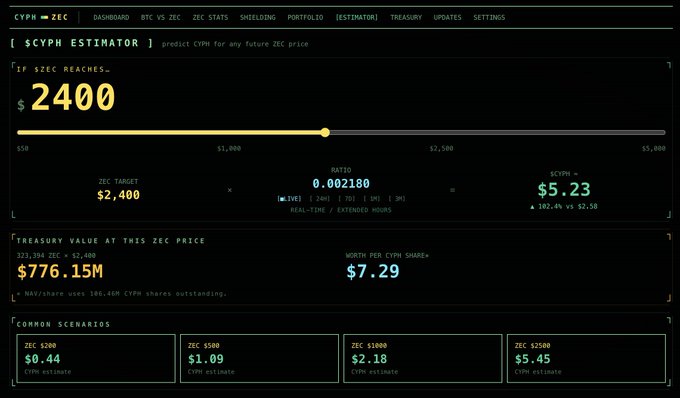Select the 7D ratio period
Image resolution: width=680 pixels, height=398 pixels.
(347, 199)
